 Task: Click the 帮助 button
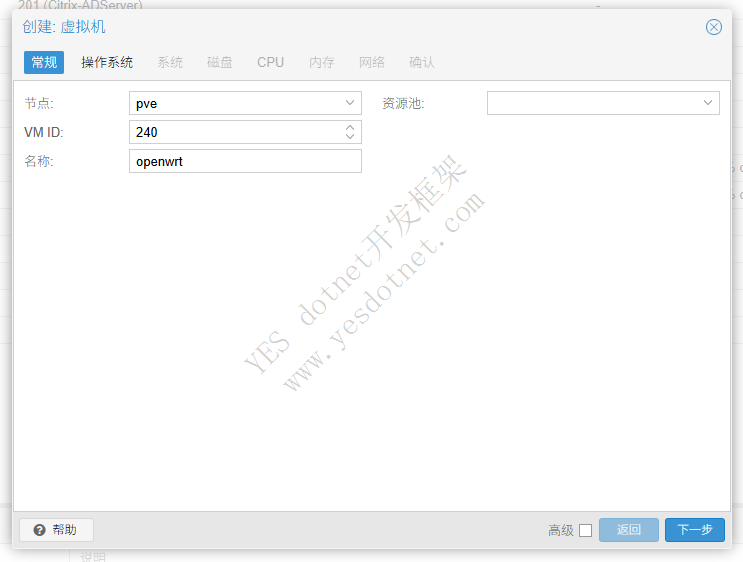pos(56,530)
